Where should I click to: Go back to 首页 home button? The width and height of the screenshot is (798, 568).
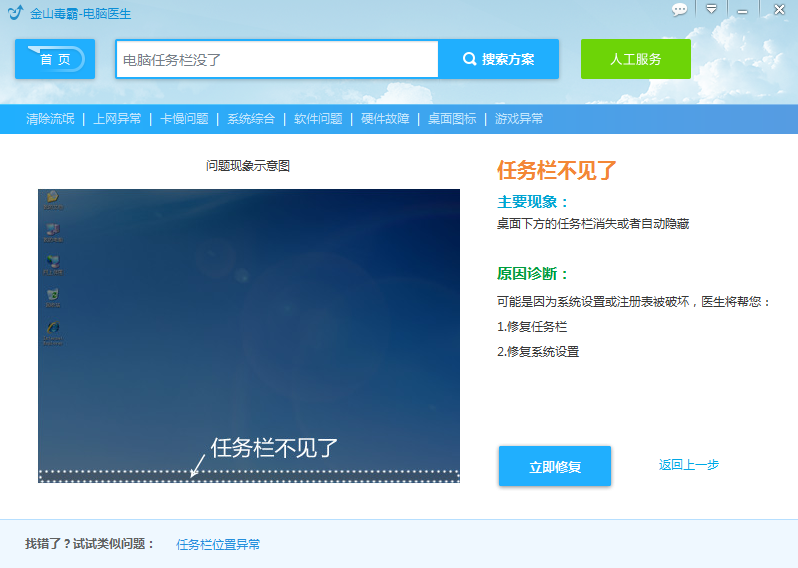point(55,59)
